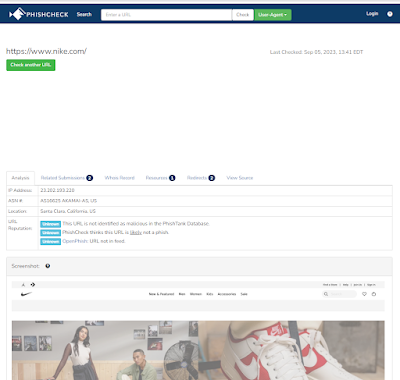Click the IP Address label cell
The image size is (400, 380).
(22, 190)
